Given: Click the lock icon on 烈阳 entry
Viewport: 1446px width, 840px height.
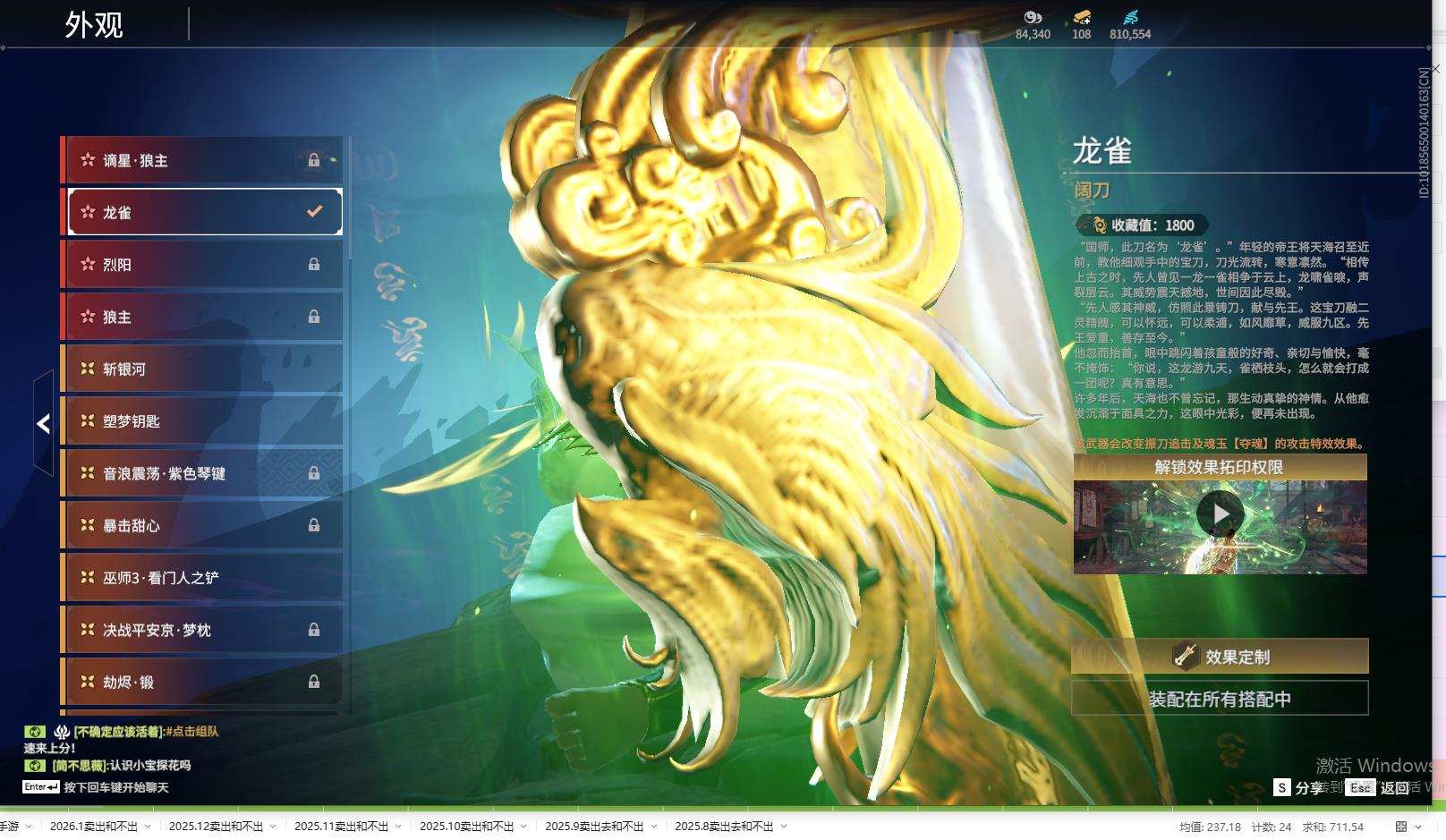Looking at the screenshot, I should tap(314, 264).
